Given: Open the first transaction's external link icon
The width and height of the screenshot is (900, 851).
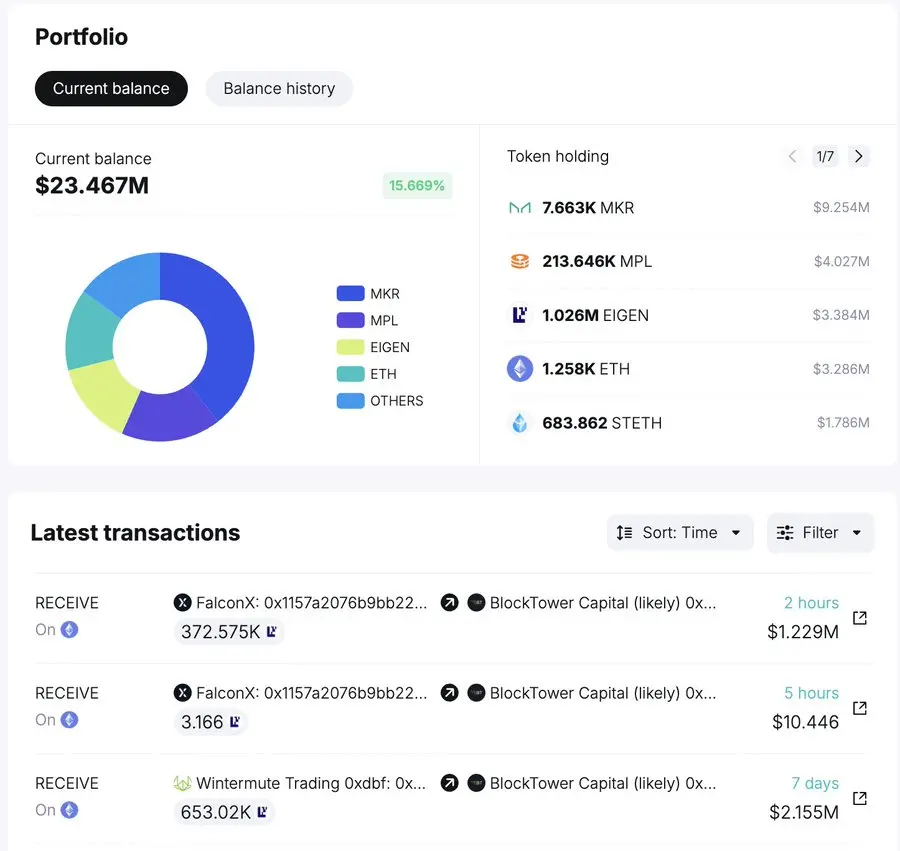Looking at the screenshot, I should 860,618.
